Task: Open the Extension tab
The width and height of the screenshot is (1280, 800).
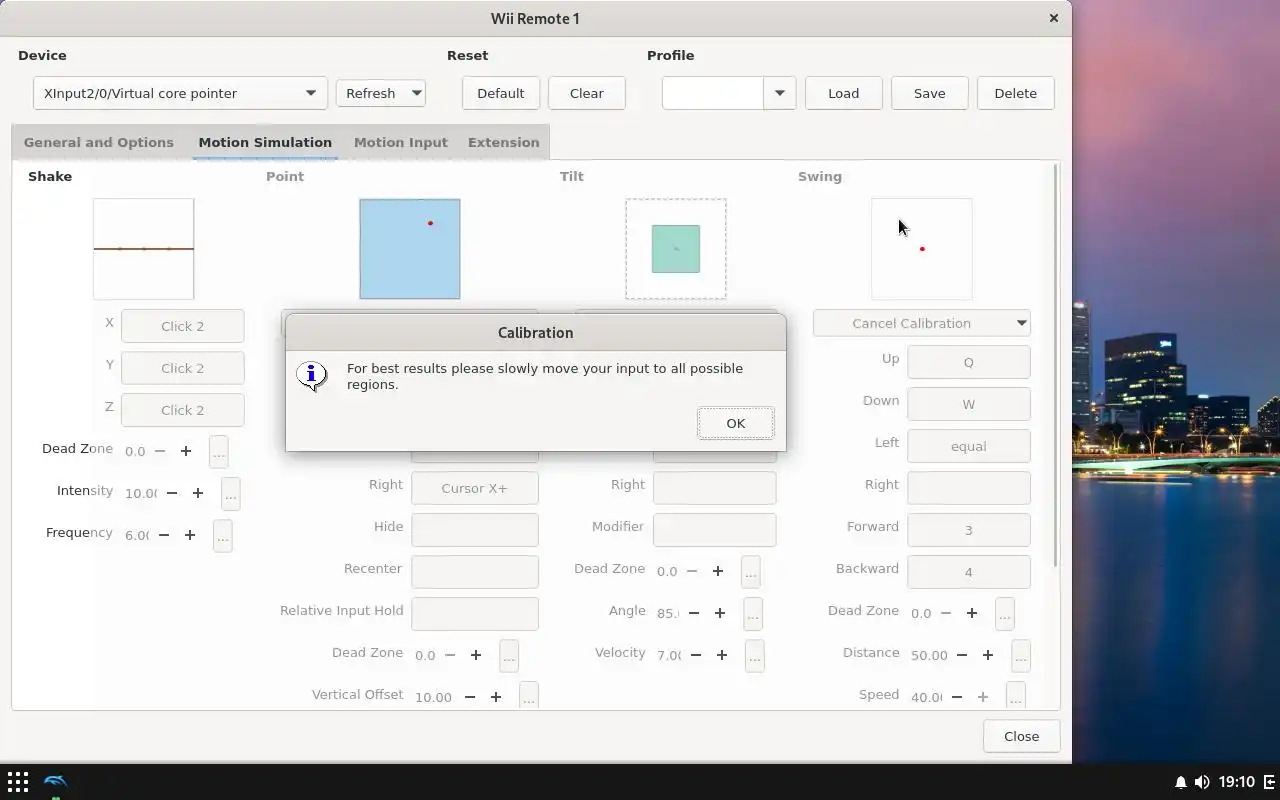Action: pyautogui.click(x=503, y=142)
